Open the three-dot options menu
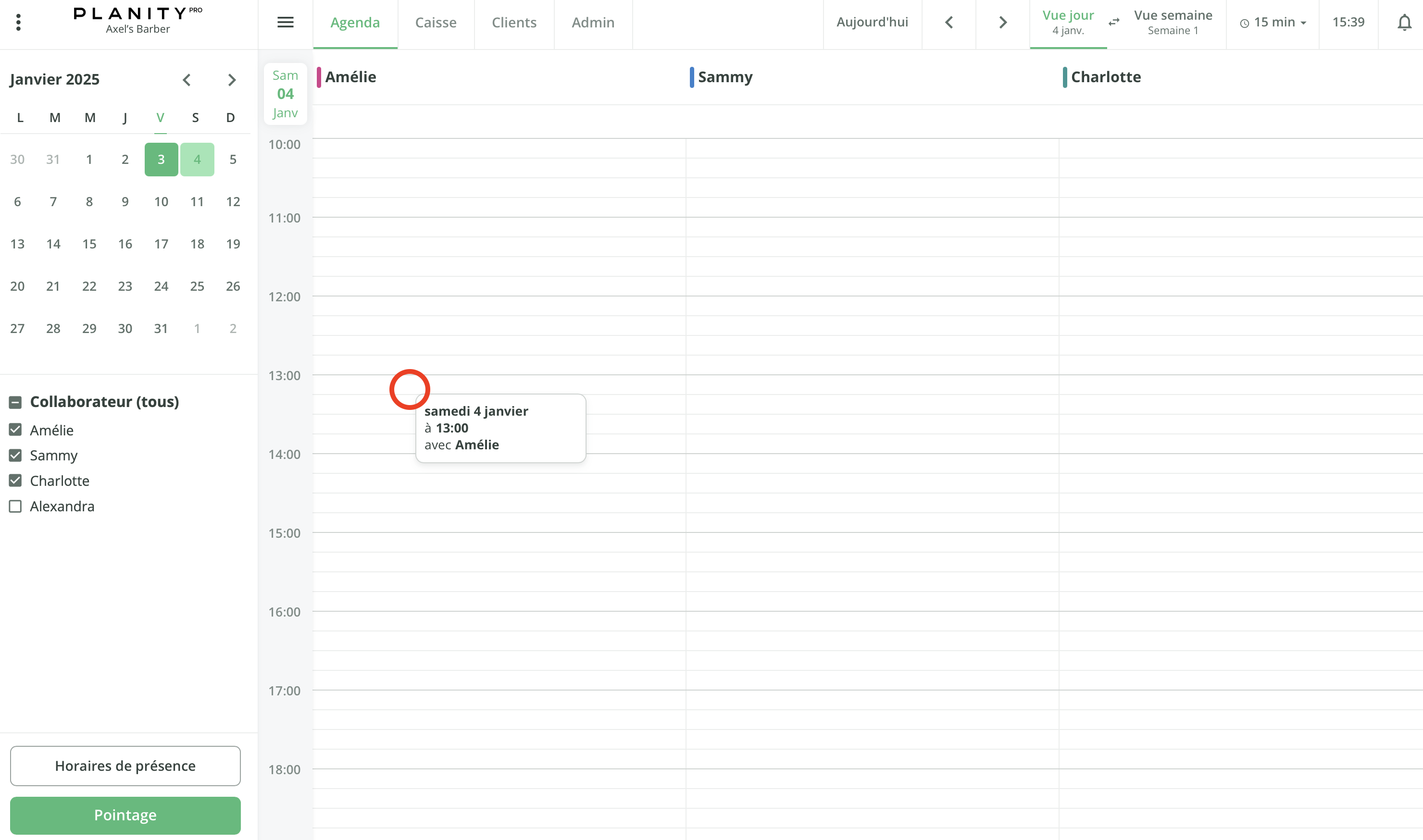Viewport: 1423px width, 840px height. tap(19, 22)
